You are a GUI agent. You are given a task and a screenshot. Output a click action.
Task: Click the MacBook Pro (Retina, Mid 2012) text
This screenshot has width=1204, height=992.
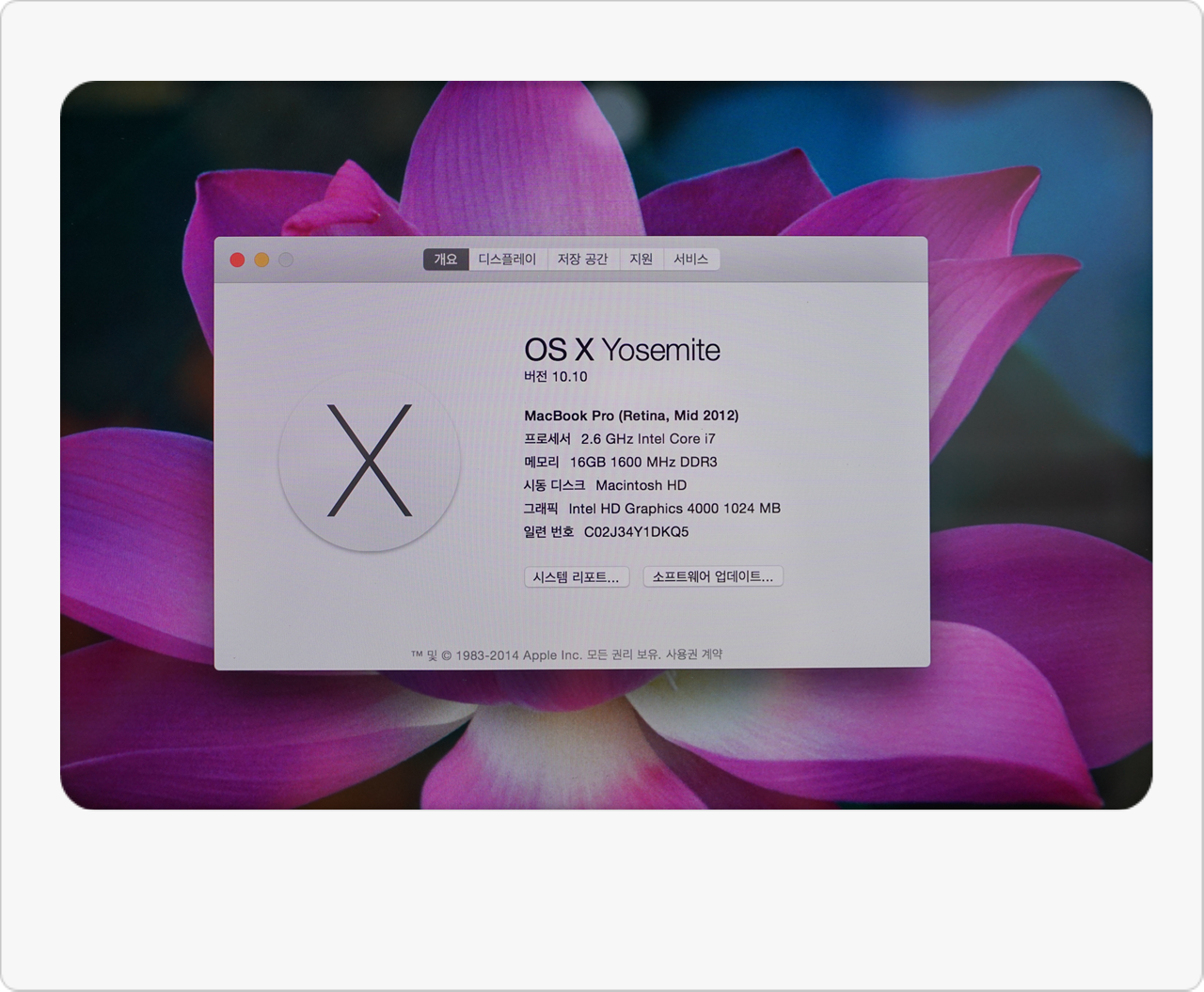point(631,416)
